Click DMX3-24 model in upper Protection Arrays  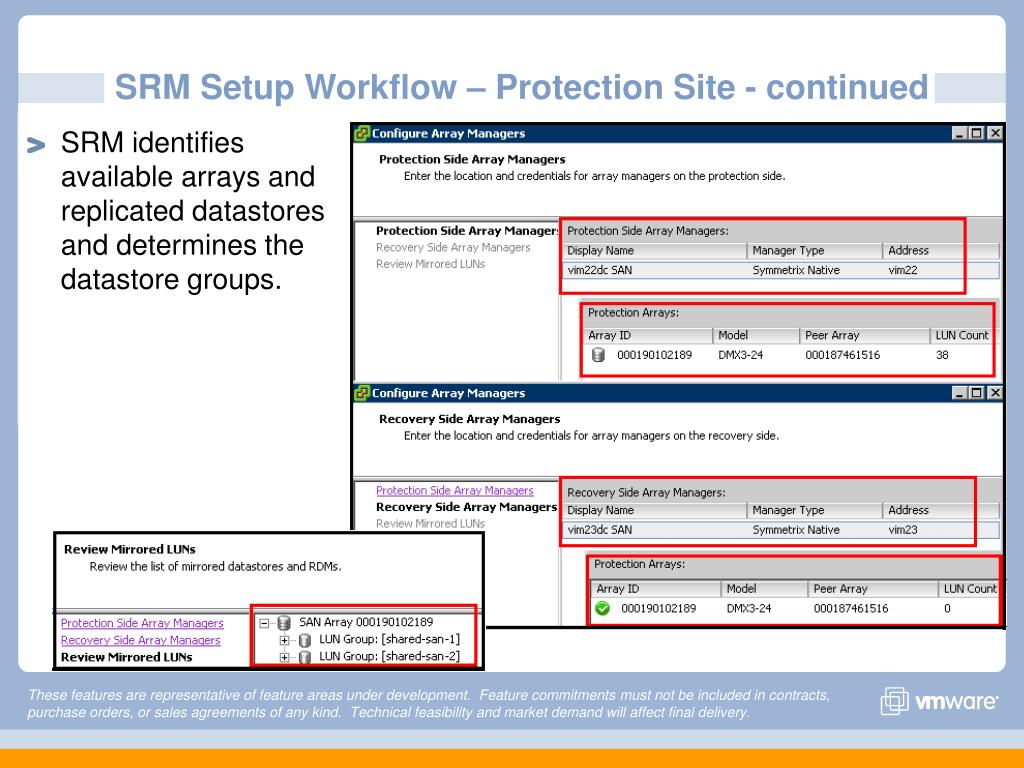[x=741, y=355]
